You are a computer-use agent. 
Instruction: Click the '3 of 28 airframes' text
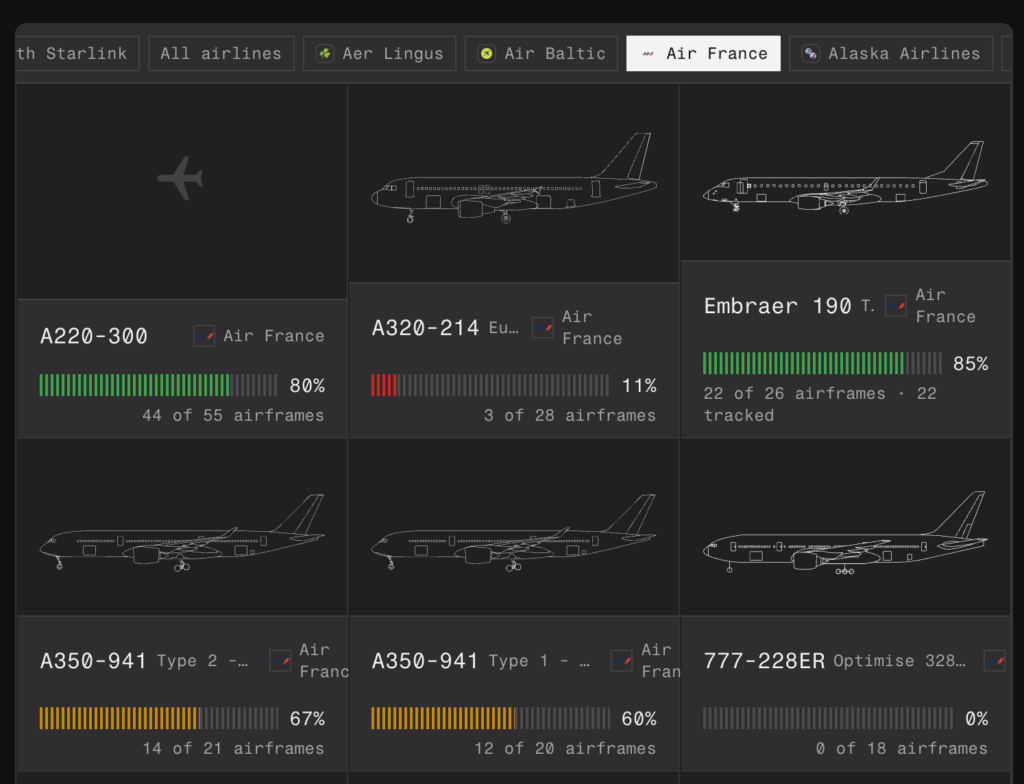pyautogui.click(x=569, y=415)
